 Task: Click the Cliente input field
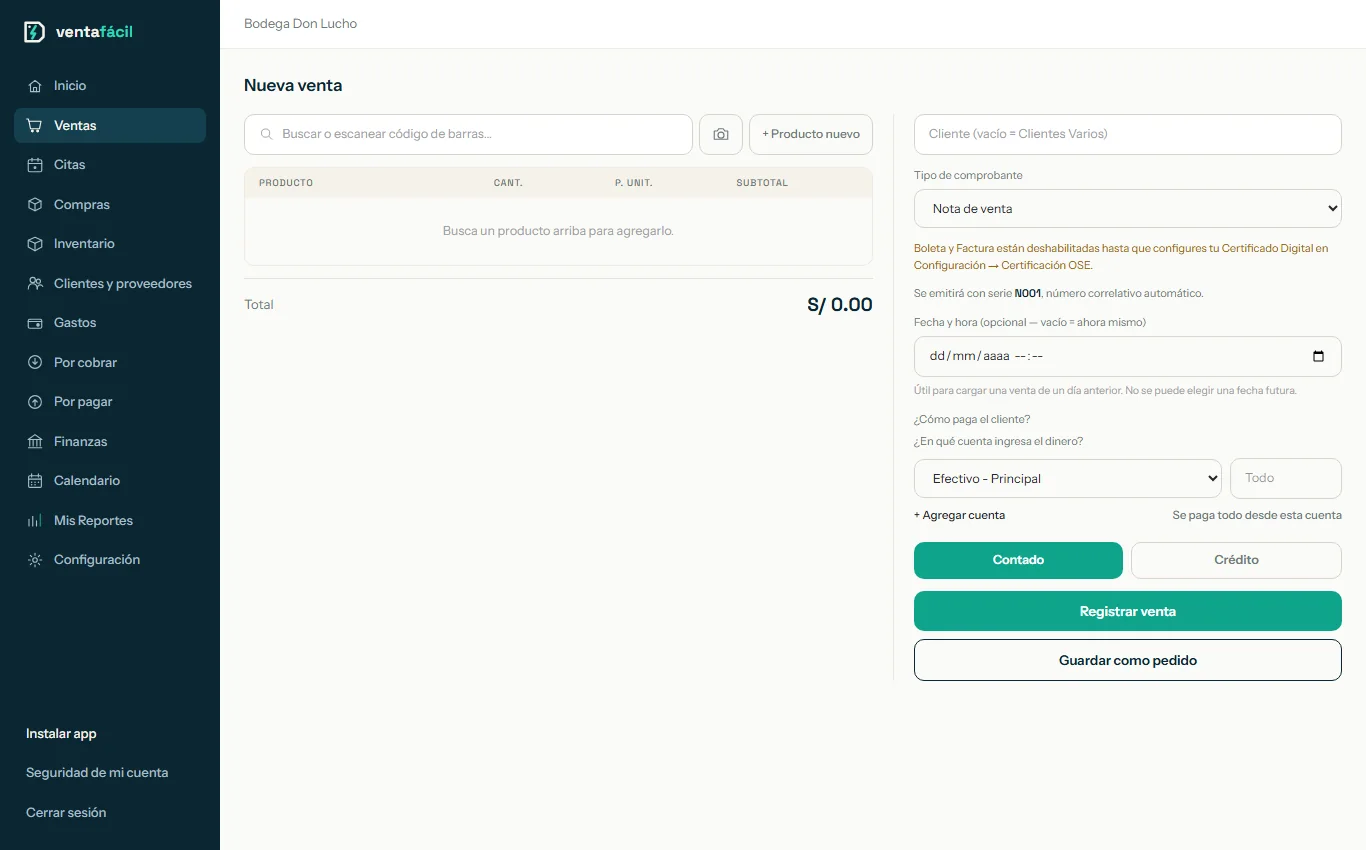pyautogui.click(x=1128, y=134)
